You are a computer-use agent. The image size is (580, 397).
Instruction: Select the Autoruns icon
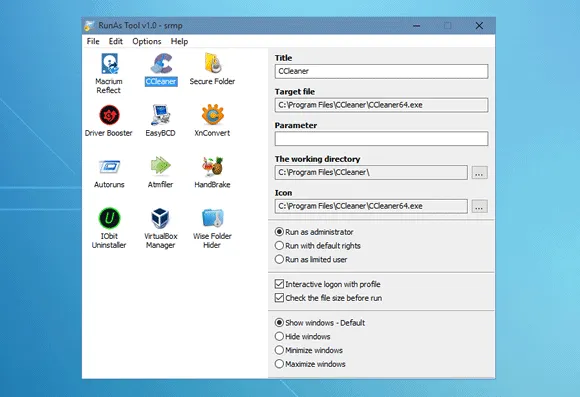[x=109, y=167]
